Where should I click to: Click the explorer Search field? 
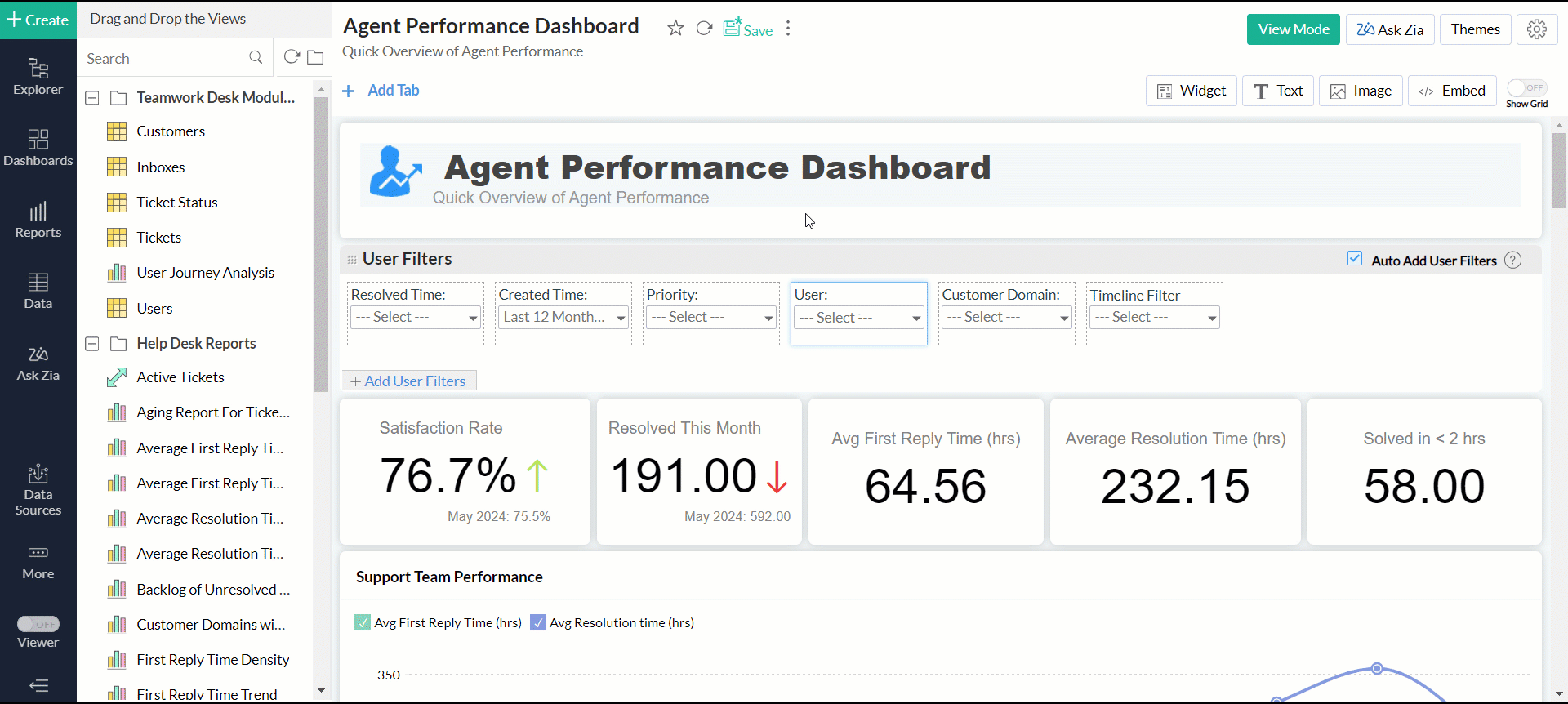(163, 59)
